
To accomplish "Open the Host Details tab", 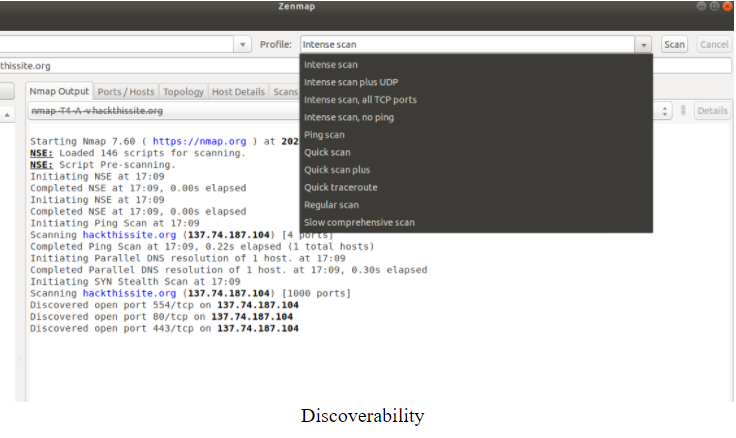I will click(238, 92).
